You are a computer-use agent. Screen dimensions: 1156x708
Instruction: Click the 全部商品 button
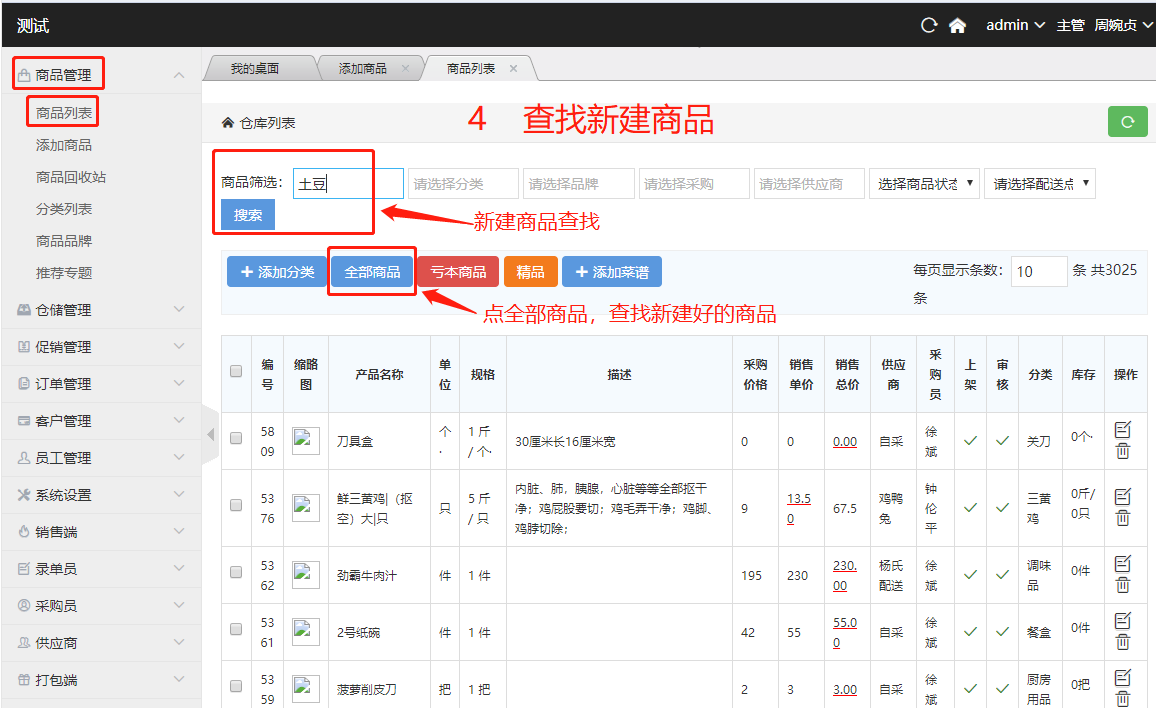[372, 272]
